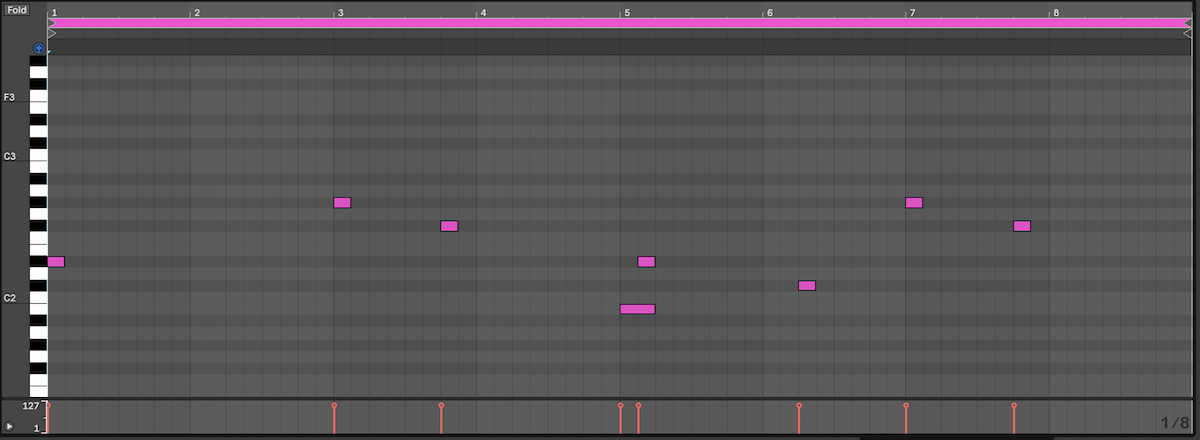The image size is (1200, 440).
Task: Click bar 3 in the time ruler
Action: pos(340,12)
